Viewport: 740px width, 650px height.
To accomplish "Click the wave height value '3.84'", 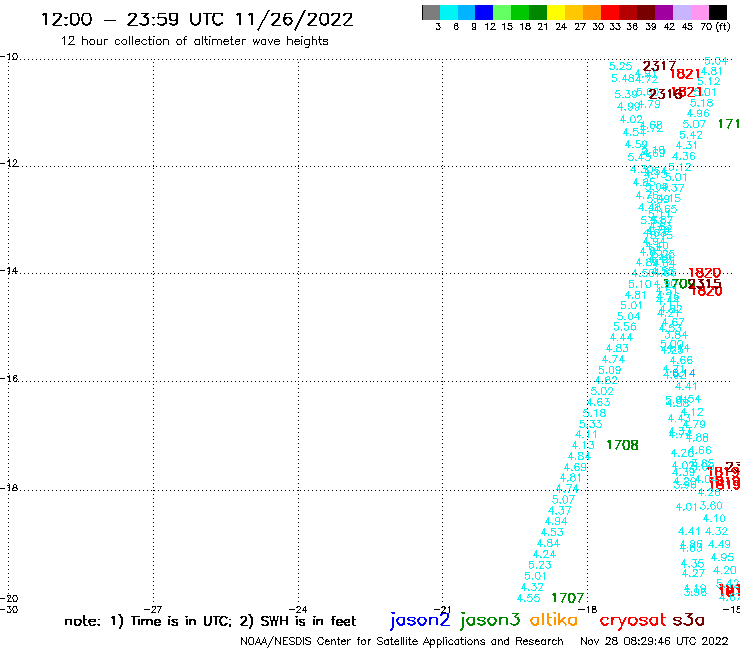I will (676, 335).
